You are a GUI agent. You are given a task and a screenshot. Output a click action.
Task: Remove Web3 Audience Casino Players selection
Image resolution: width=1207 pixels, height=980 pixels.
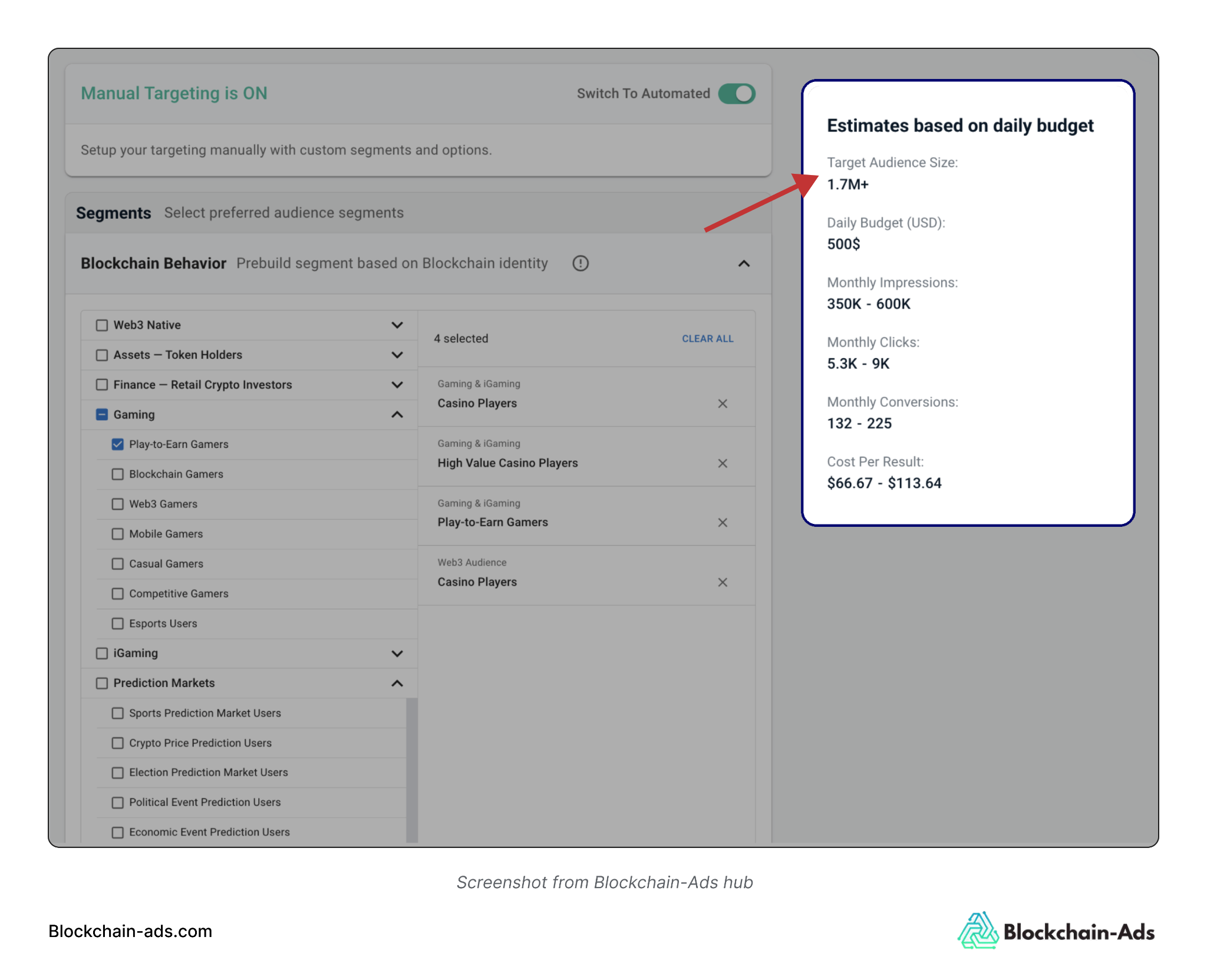[723, 582]
